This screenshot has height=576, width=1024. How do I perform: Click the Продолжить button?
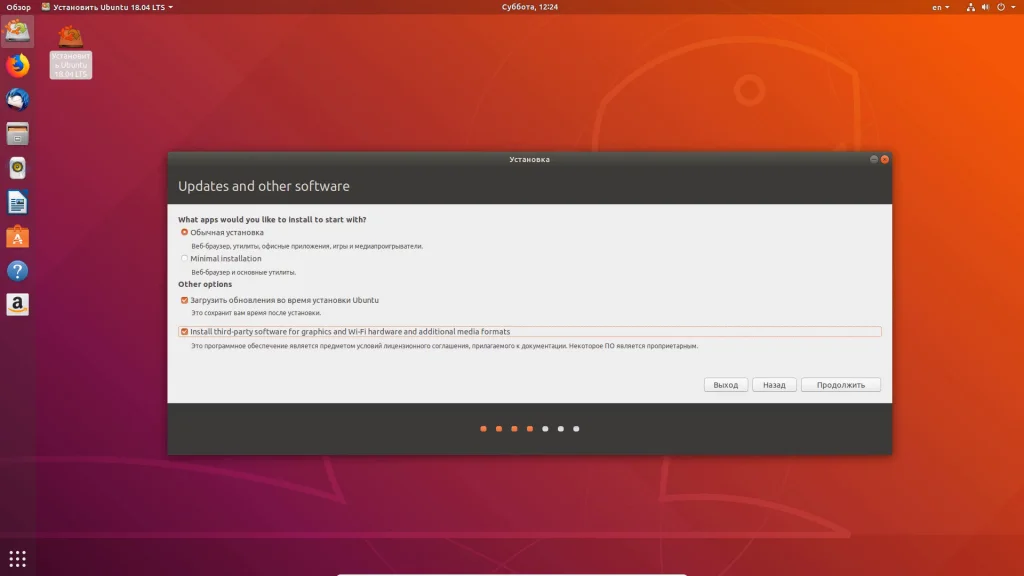tap(840, 385)
